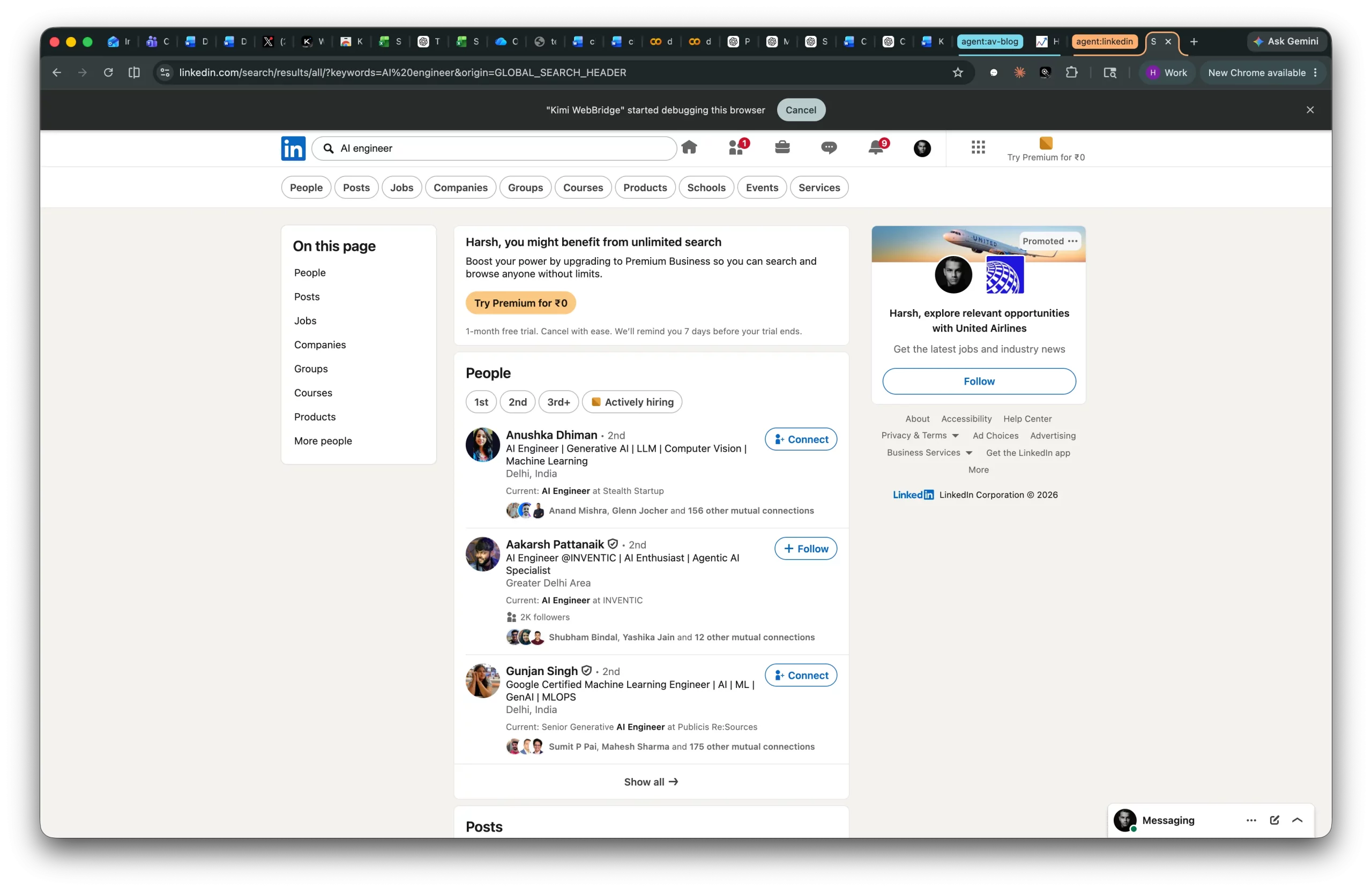1372x891 pixels.
Task: Filter results by Companies
Action: (460, 188)
